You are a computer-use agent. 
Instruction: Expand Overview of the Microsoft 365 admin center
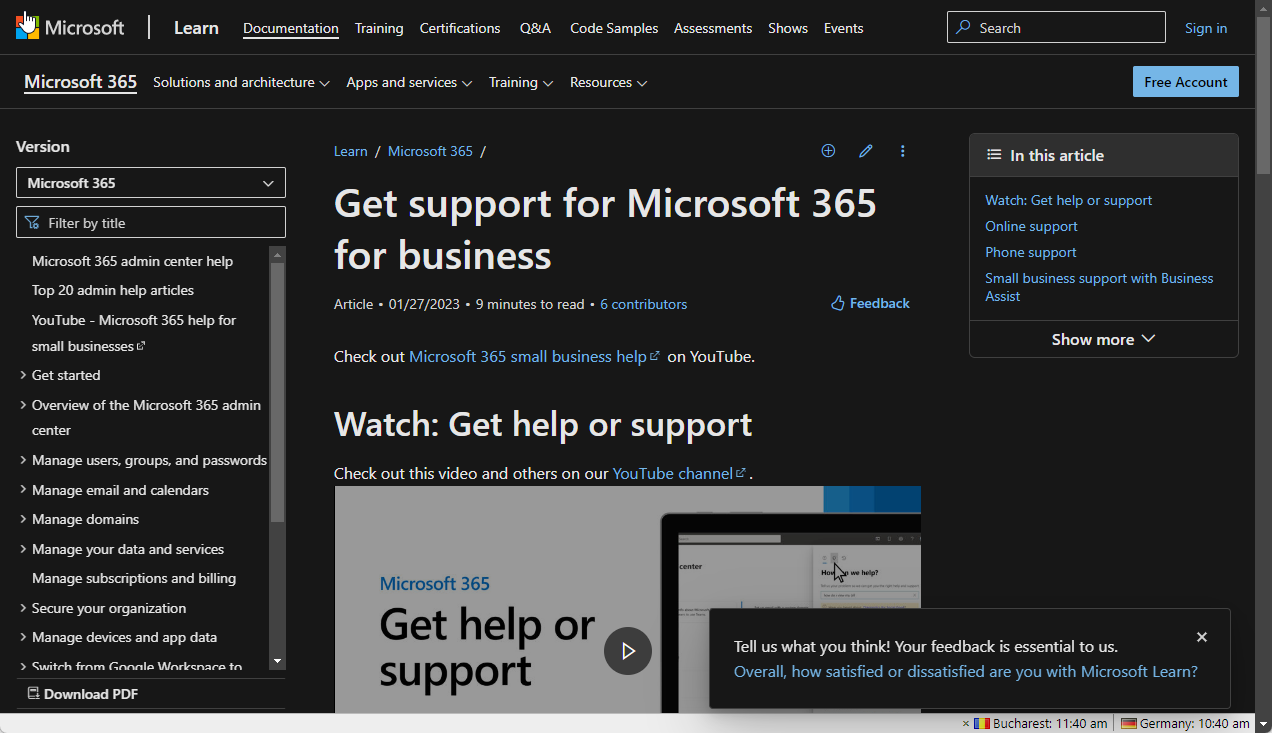23,405
